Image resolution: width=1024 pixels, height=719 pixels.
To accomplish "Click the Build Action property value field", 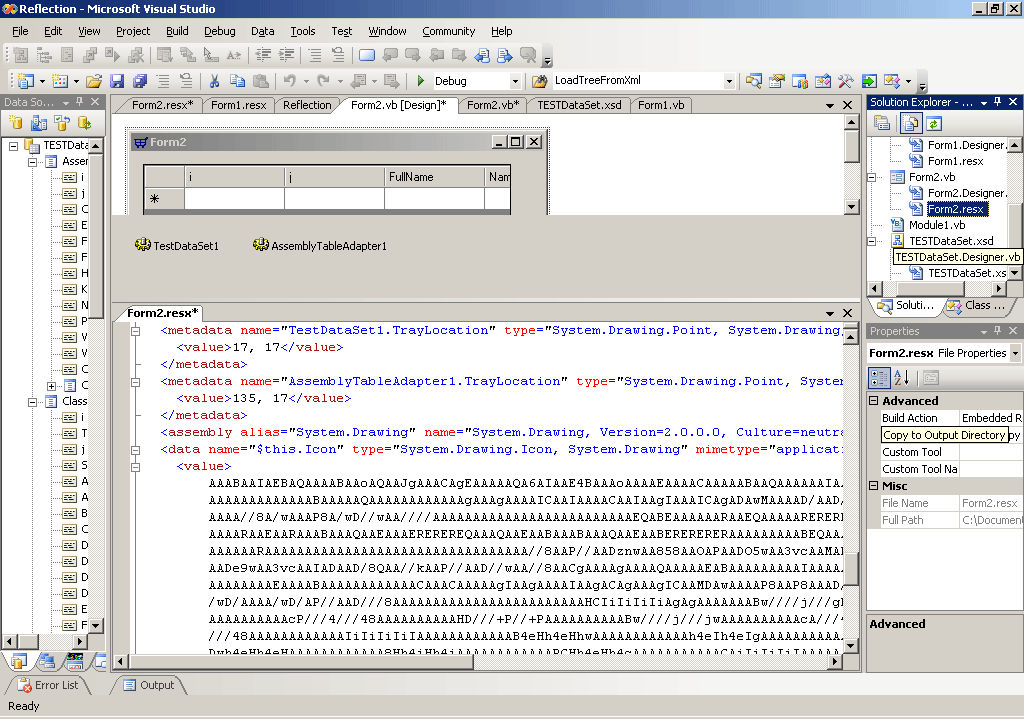I will [990, 418].
